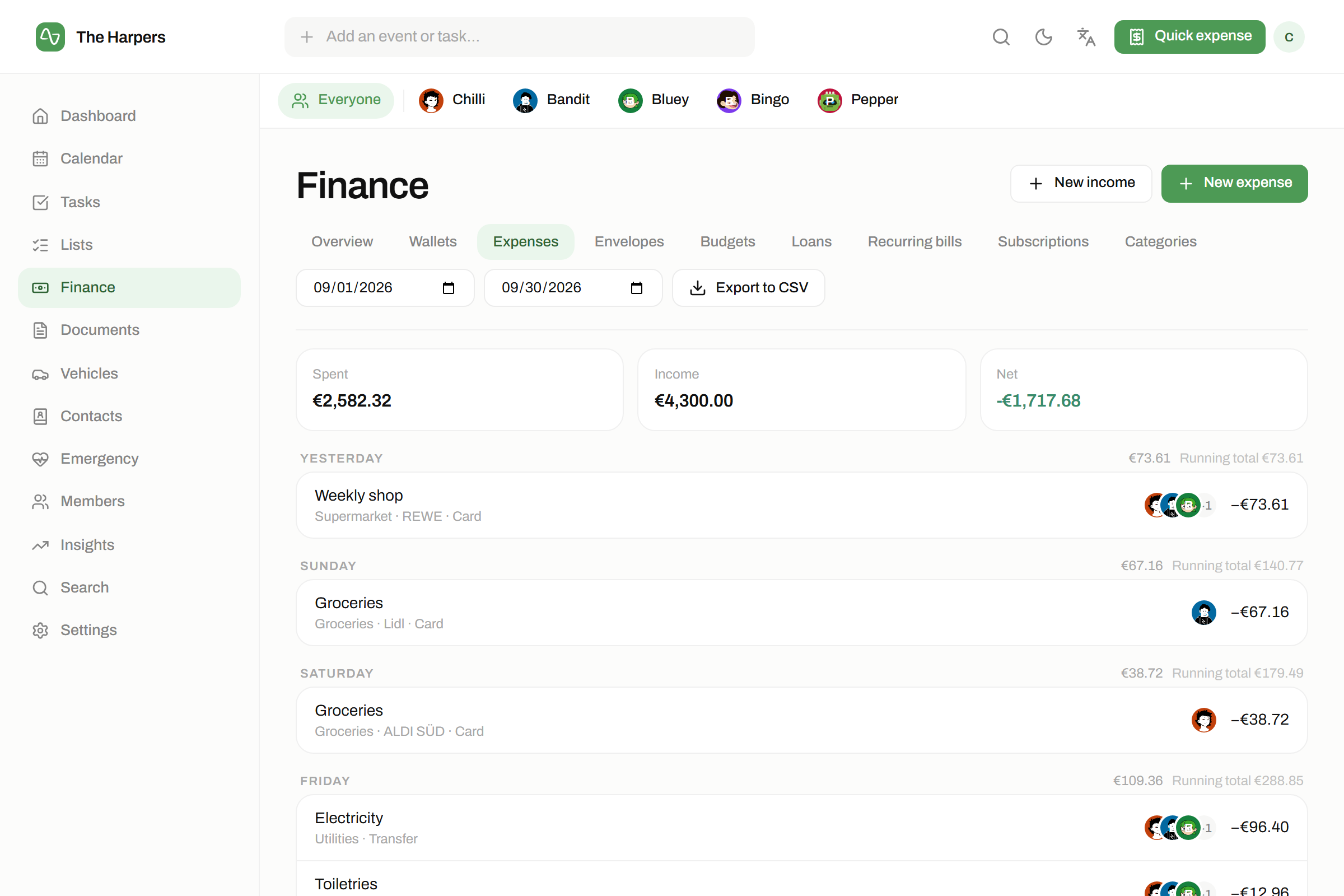Open the Electricity expense row
The image size is (1344, 896).
point(801,828)
